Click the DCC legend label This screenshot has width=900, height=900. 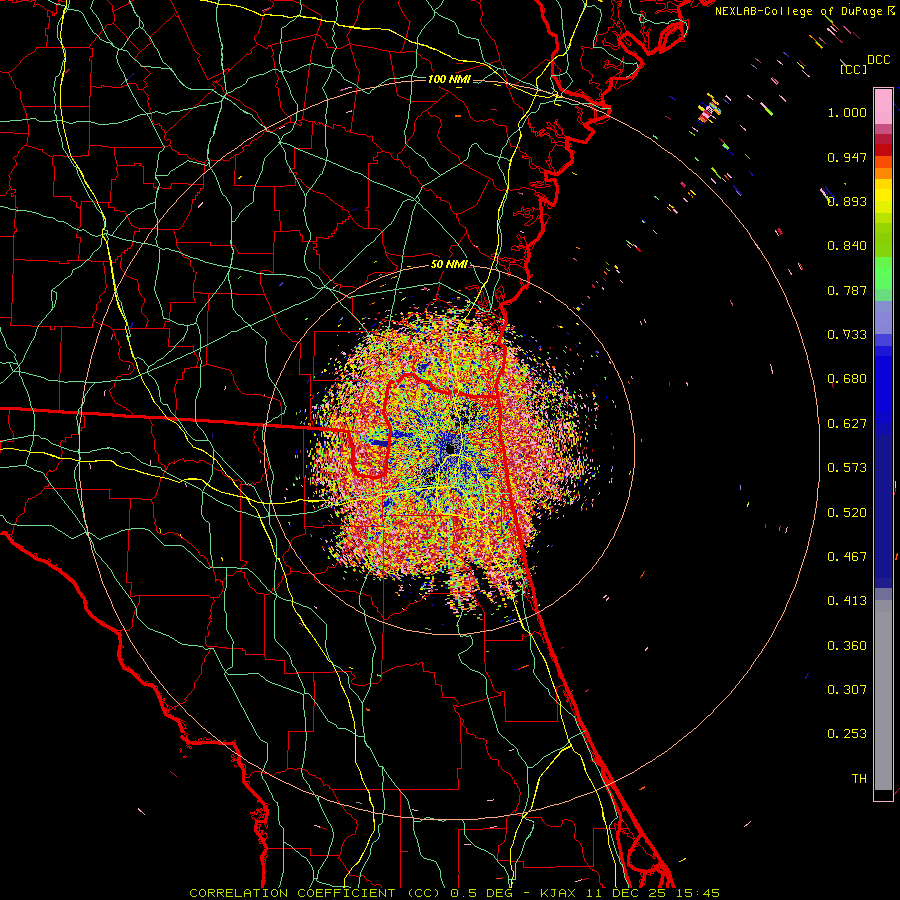[878, 60]
